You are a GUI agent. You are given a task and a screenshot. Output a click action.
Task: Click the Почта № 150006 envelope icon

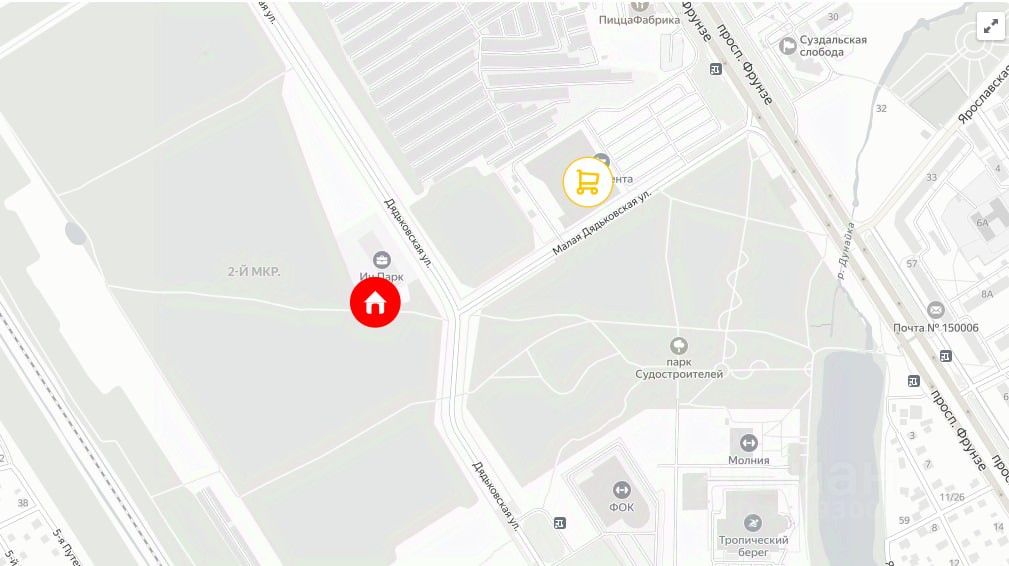[936, 310]
